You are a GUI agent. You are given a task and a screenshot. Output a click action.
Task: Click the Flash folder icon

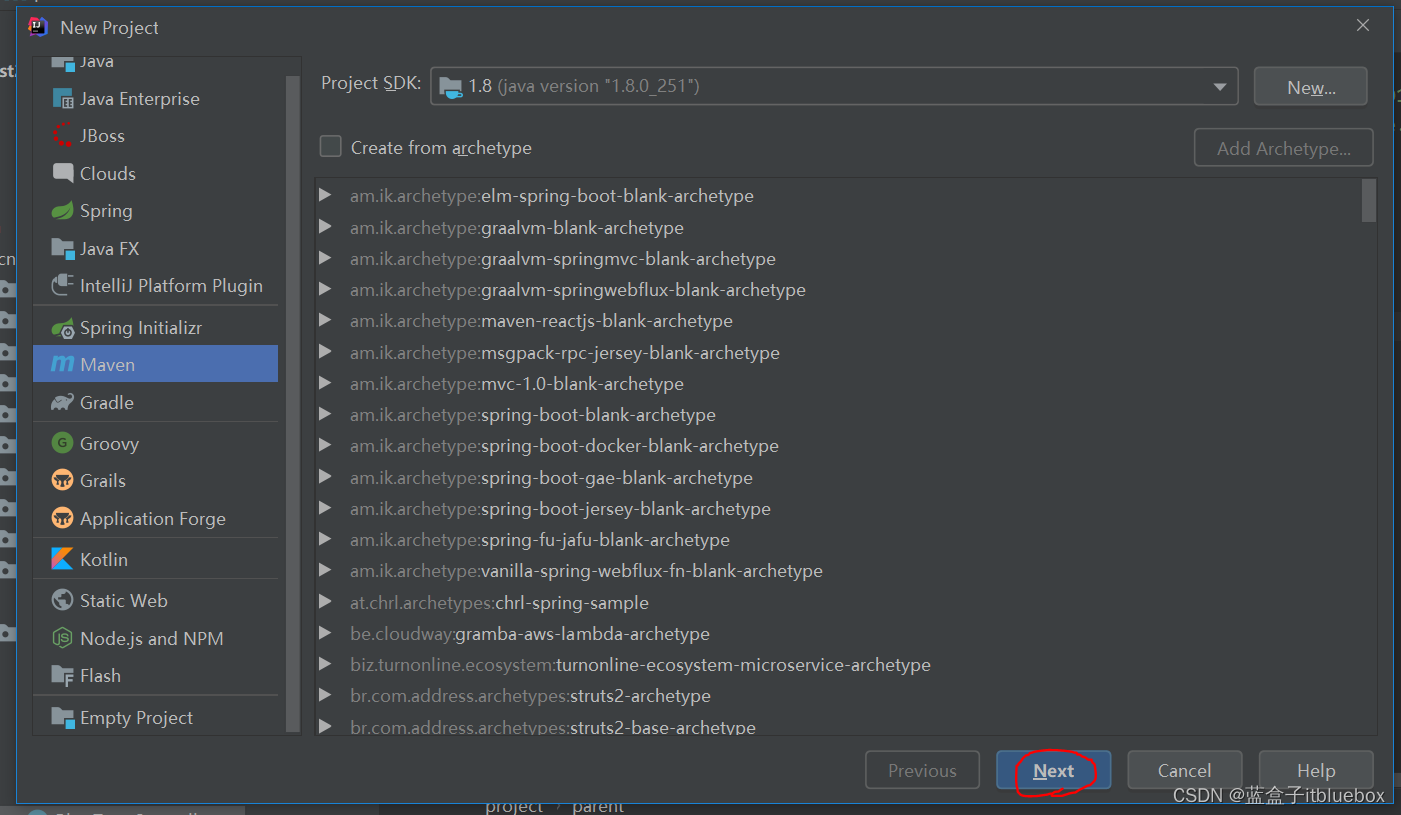coord(63,676)
